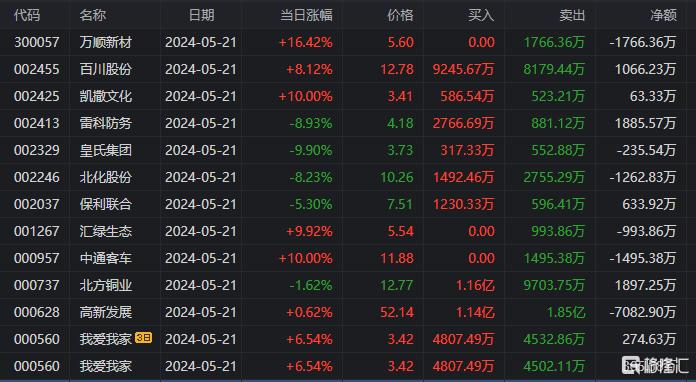Select stock code 300057
This screenshot has height=382, width=696.
tap(36, 42)
